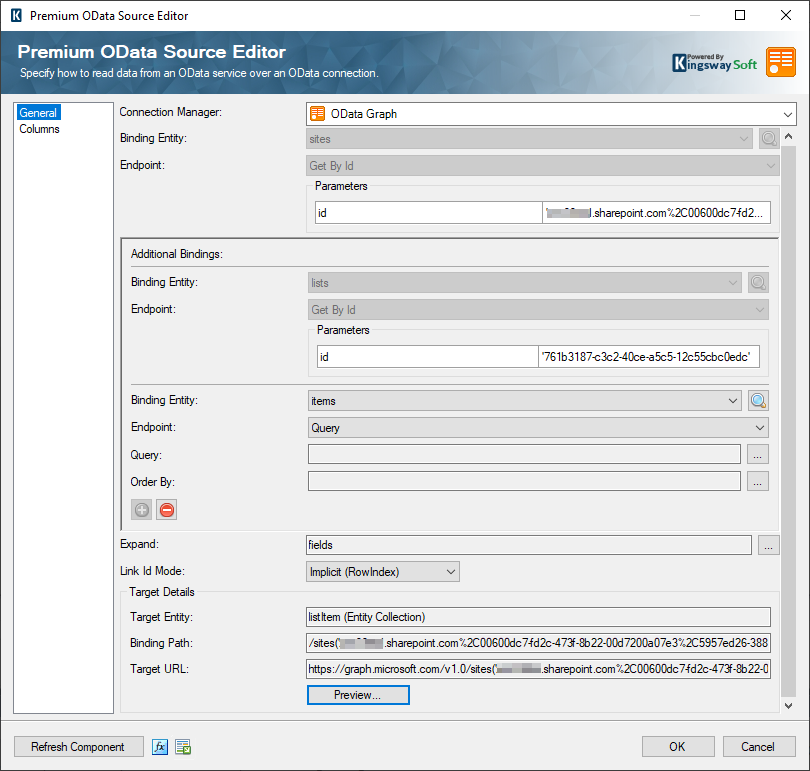Add a new binding with the plus icon

click(x=141, y=510)
